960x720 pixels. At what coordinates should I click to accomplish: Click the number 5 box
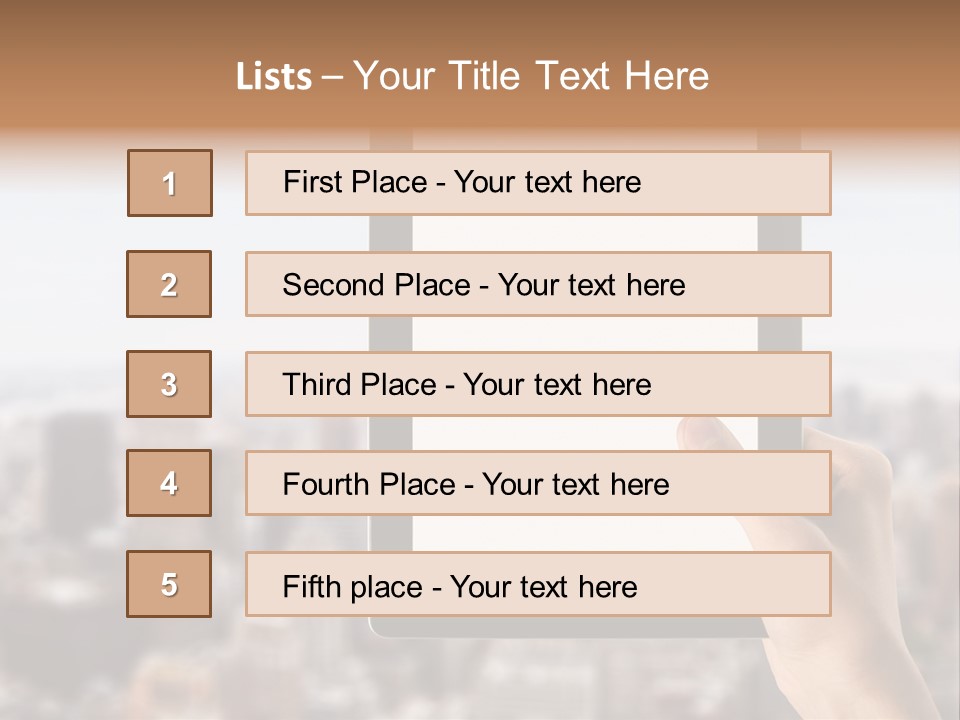169,584
